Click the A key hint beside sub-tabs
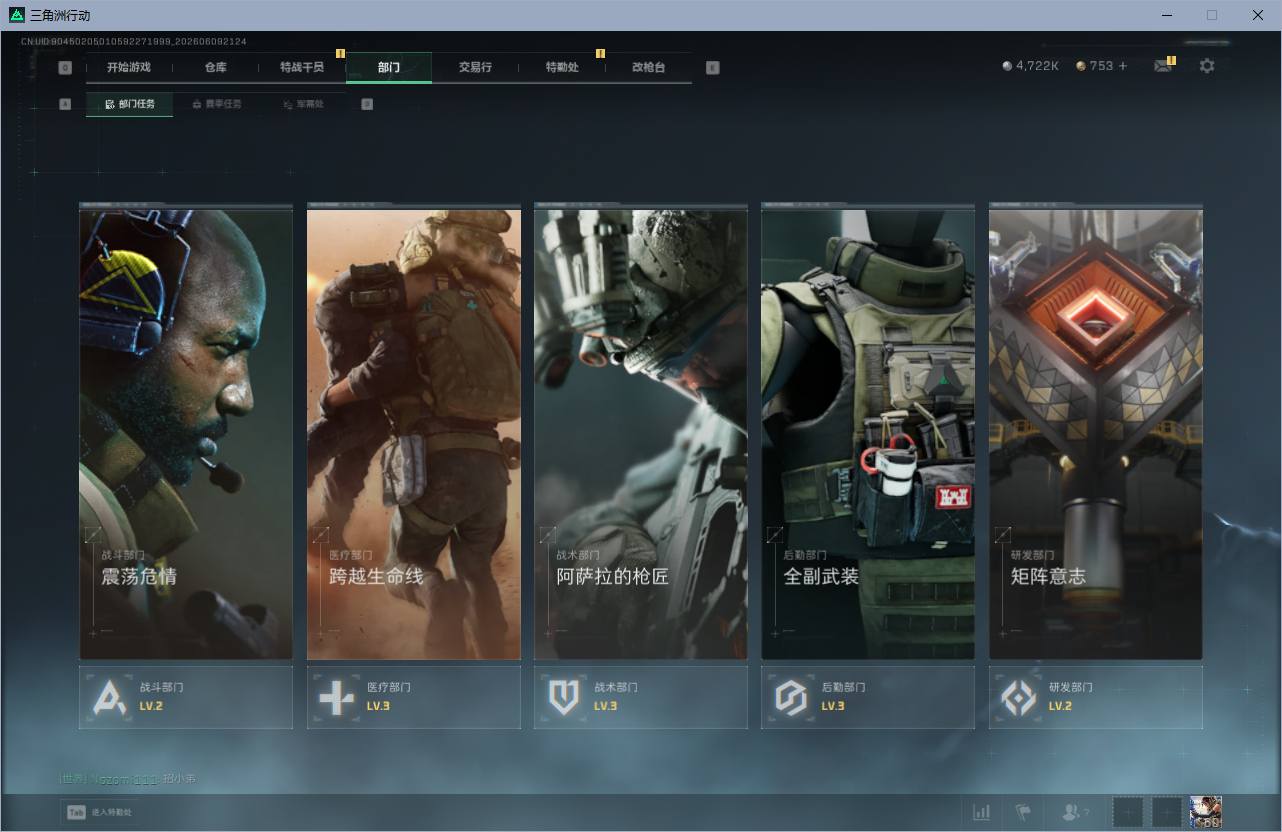The image size is (1282, 832). coord(65,104)
